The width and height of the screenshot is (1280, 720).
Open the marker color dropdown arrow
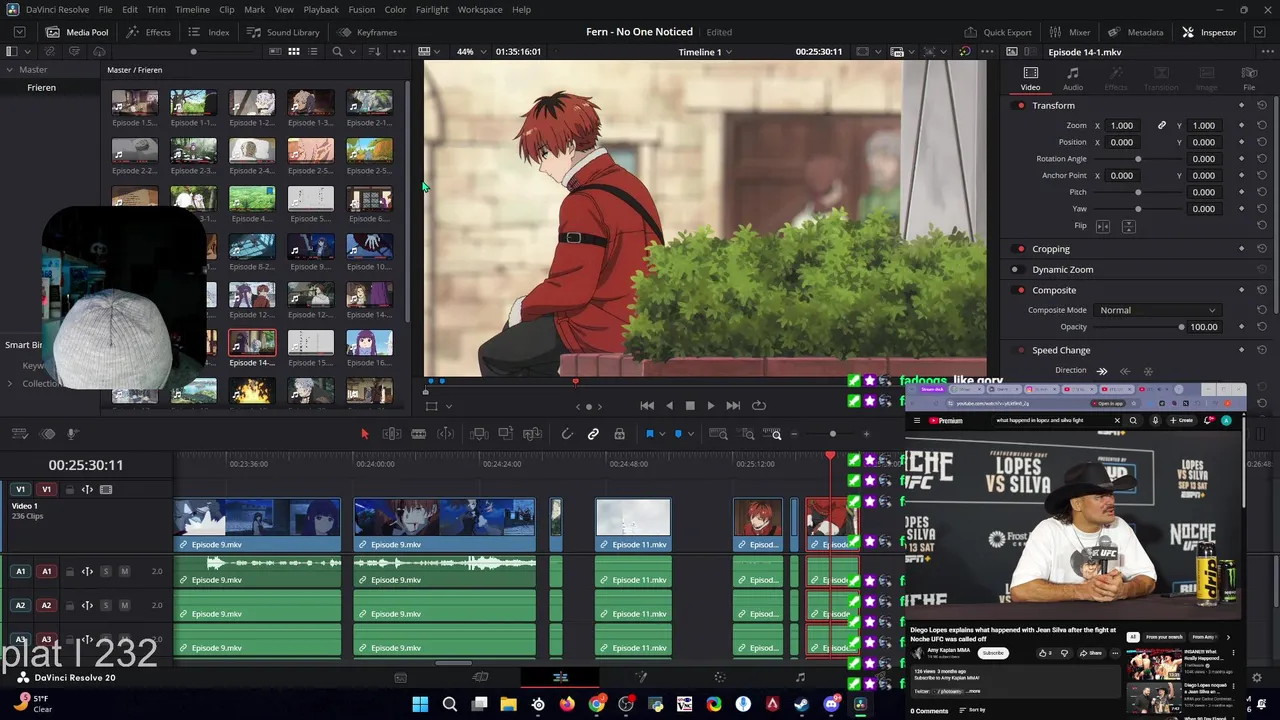click(690, 434)
